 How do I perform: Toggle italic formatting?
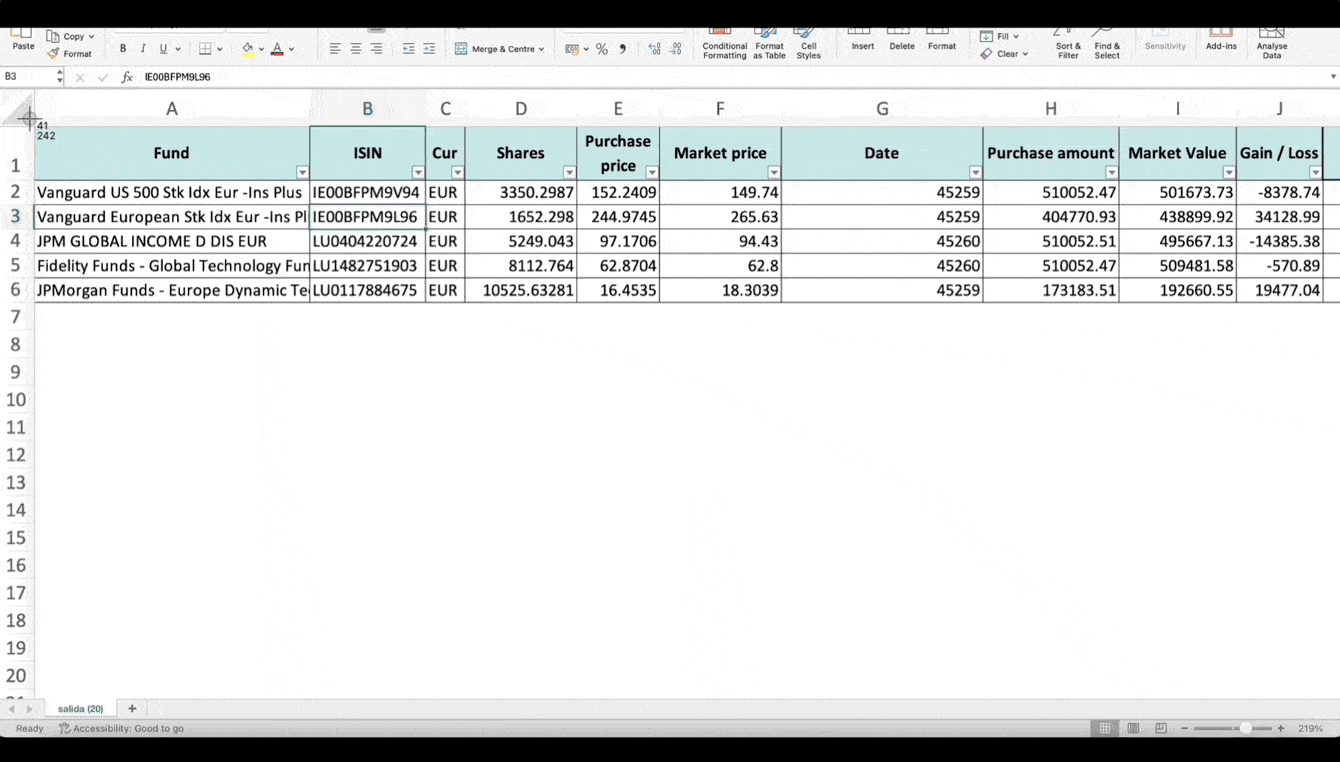coord(143,48)
